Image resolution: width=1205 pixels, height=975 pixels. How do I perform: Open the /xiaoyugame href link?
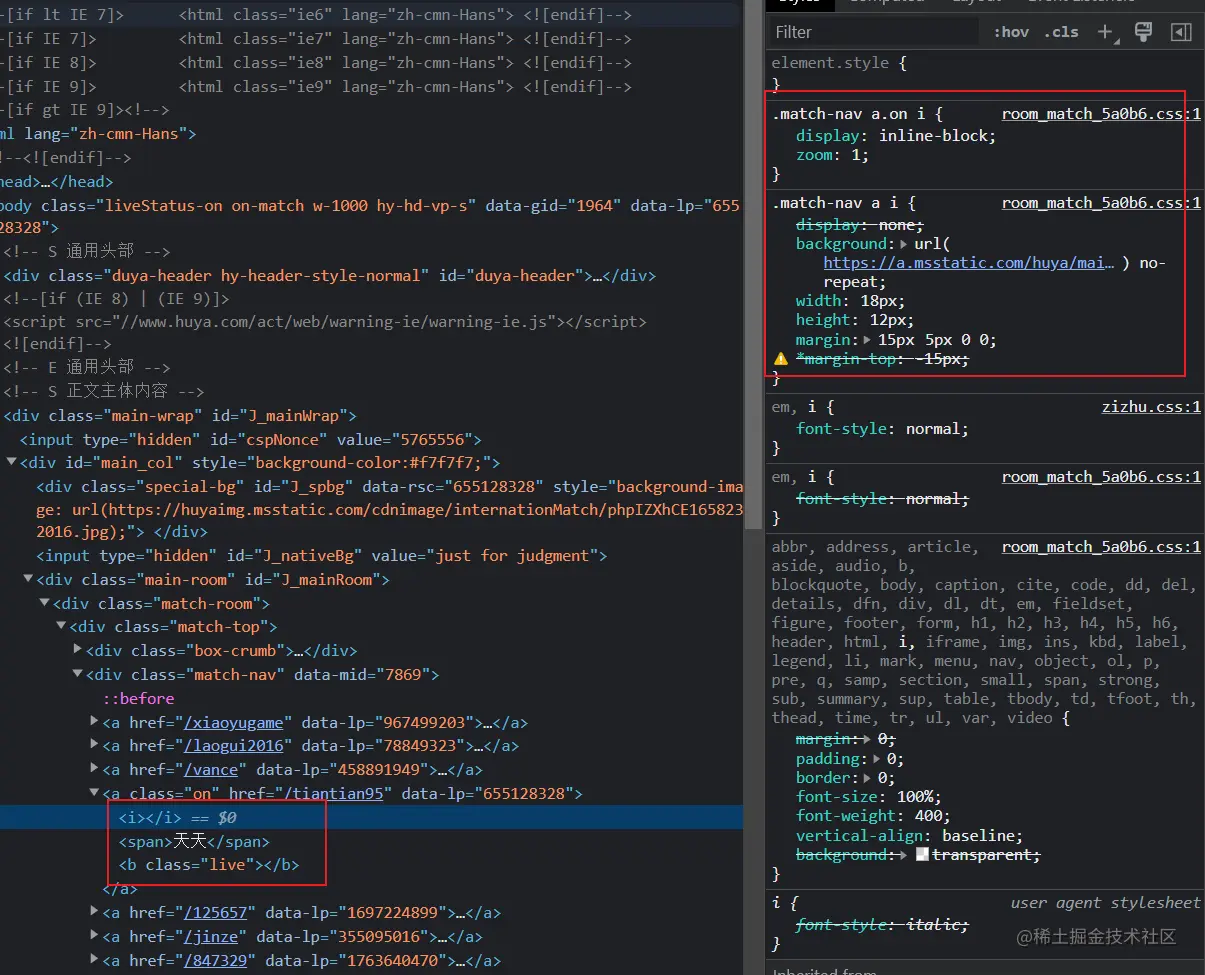(234, 722)
